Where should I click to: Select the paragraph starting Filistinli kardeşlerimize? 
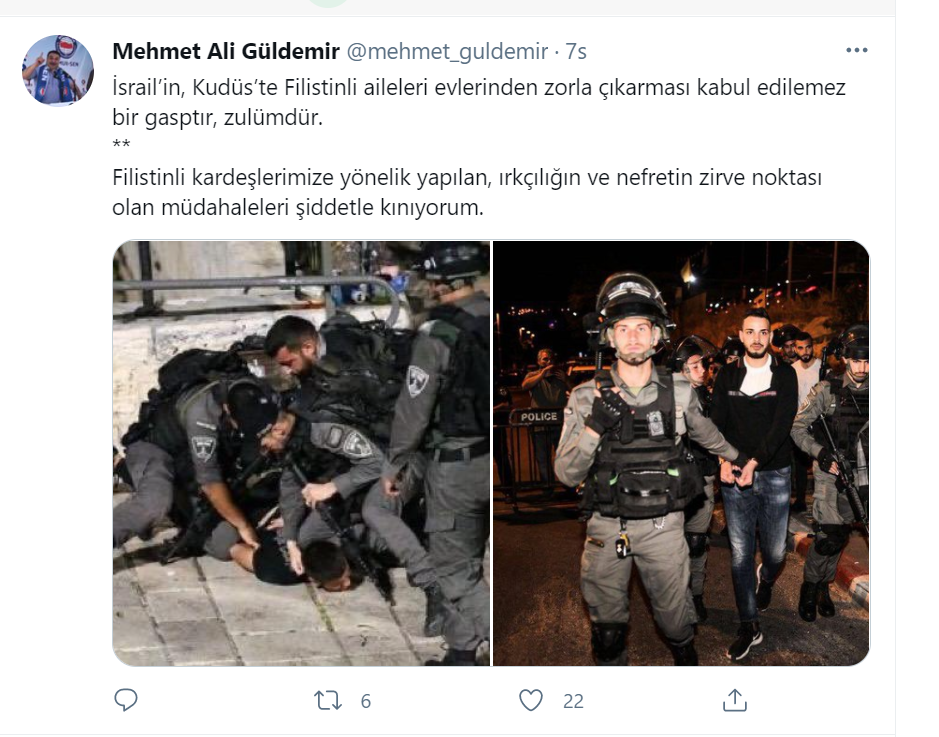(x=467, y=192)
